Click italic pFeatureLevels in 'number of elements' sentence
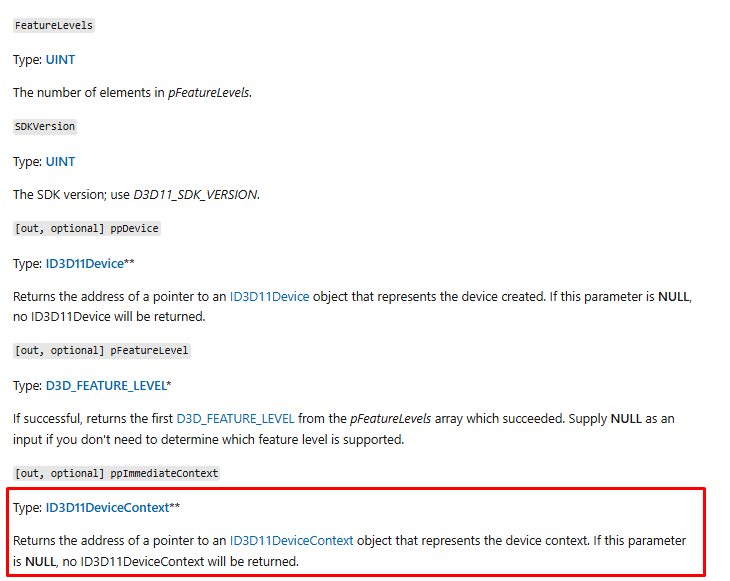This screenshot has width=730, height=581. coord(209,93)
